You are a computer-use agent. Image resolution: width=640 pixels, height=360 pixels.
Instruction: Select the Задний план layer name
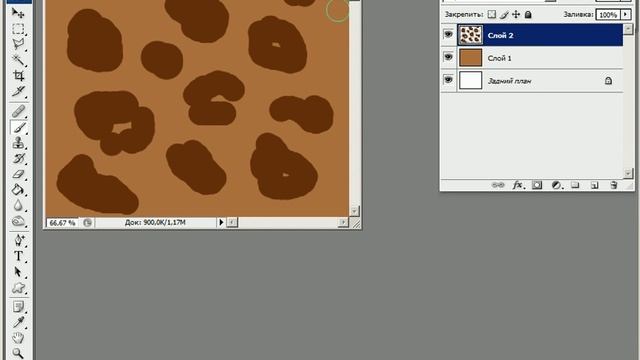point(509,81)
